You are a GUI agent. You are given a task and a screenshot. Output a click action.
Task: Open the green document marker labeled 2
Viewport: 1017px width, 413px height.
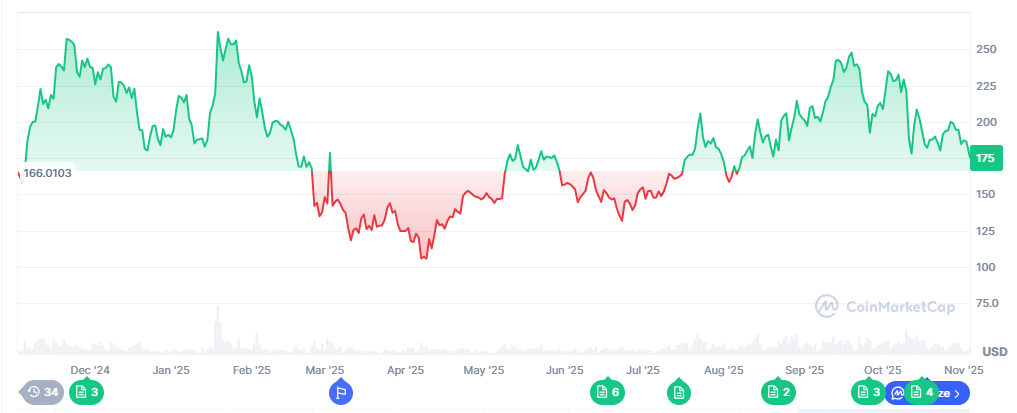point(777,392)
